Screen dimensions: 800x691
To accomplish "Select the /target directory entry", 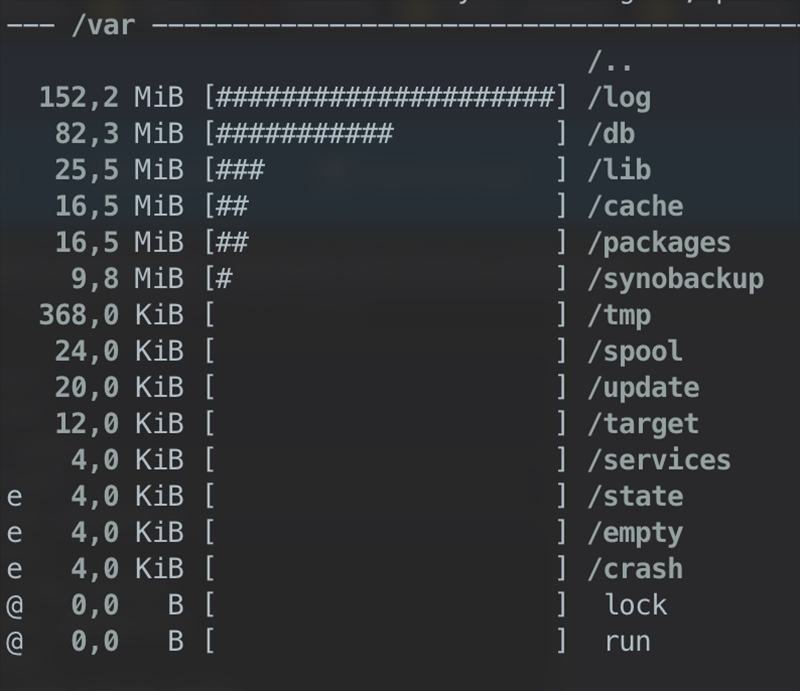I will click(x=643, y=423).
